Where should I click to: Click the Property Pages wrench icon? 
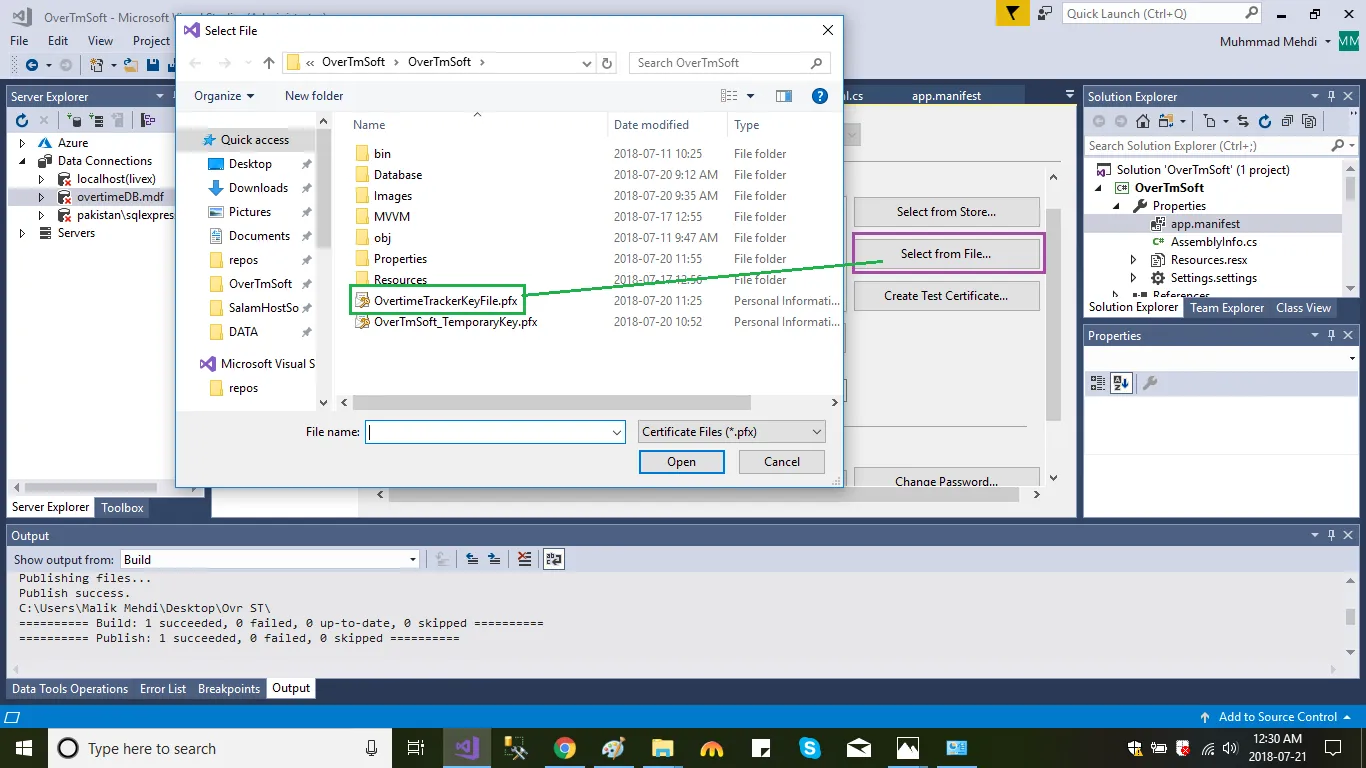click(x=1150, y=382)
